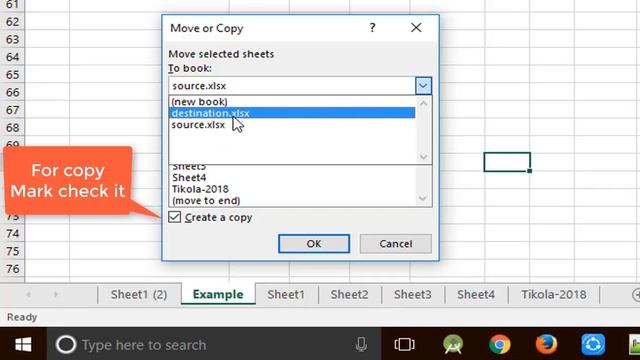Select row header 66
Viewport: 640px width, 360px height.
point(12,93)
